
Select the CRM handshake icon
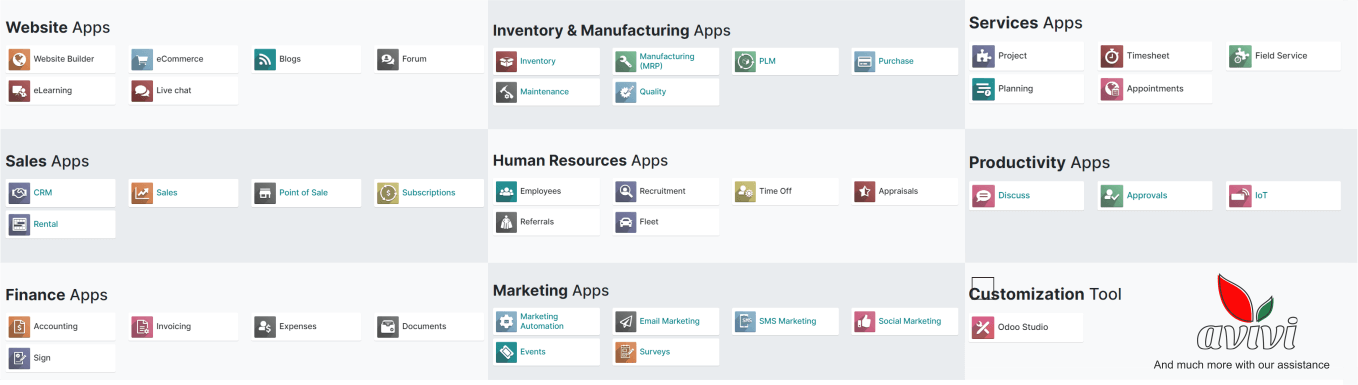click(x=19, y=192)
